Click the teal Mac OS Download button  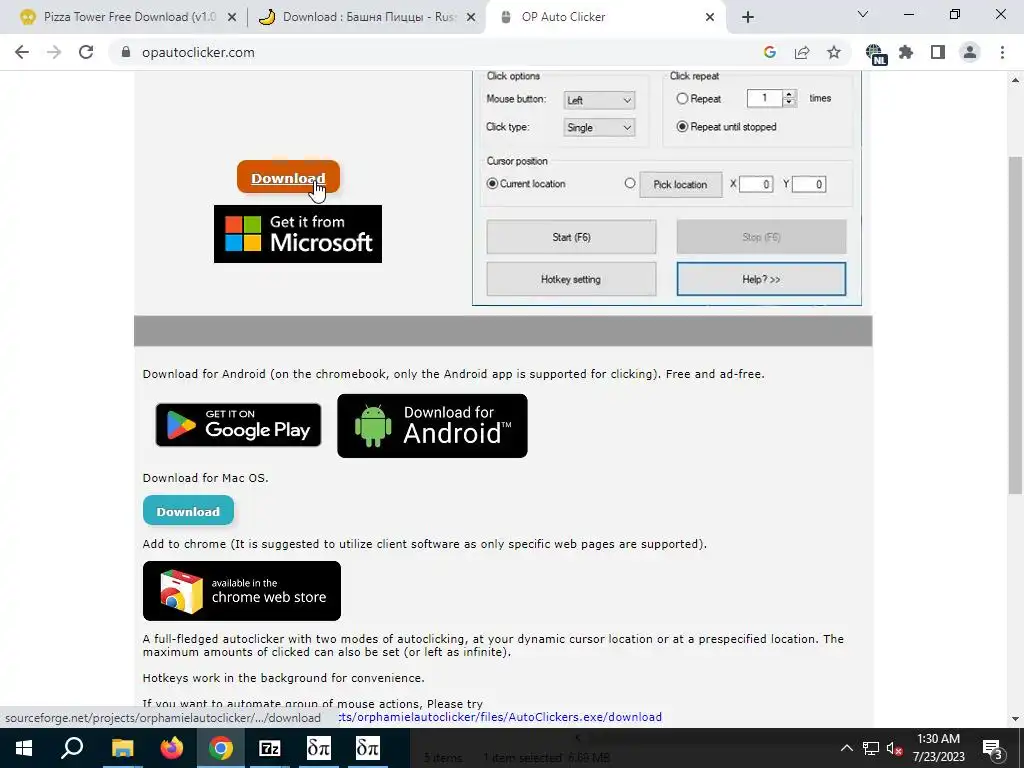[188, 511]
